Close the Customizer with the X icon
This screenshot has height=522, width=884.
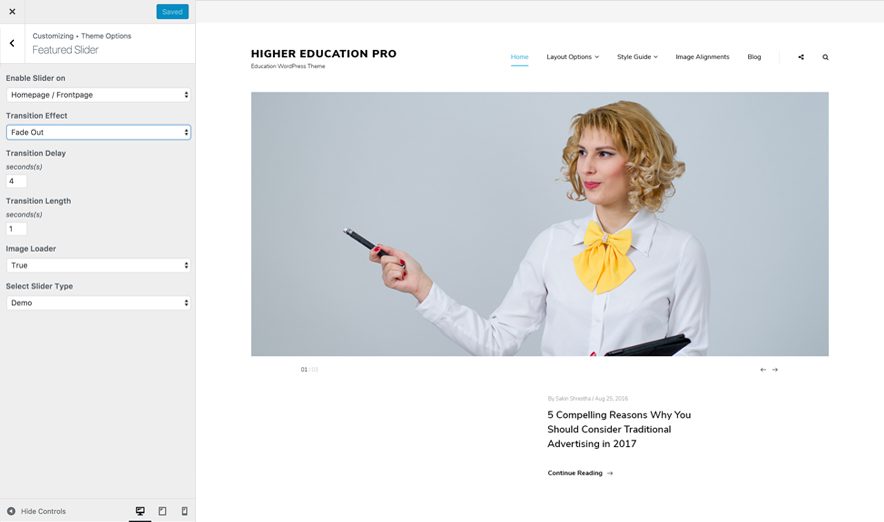pyautogui.click(x=12, y=12)
